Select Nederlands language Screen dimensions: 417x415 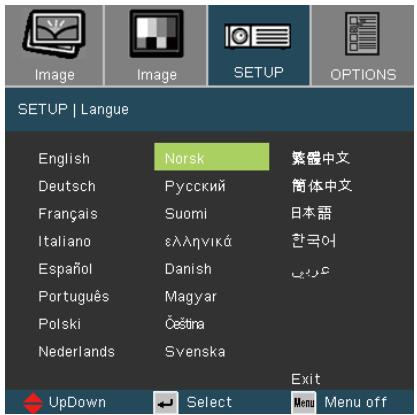click(77, 352)
